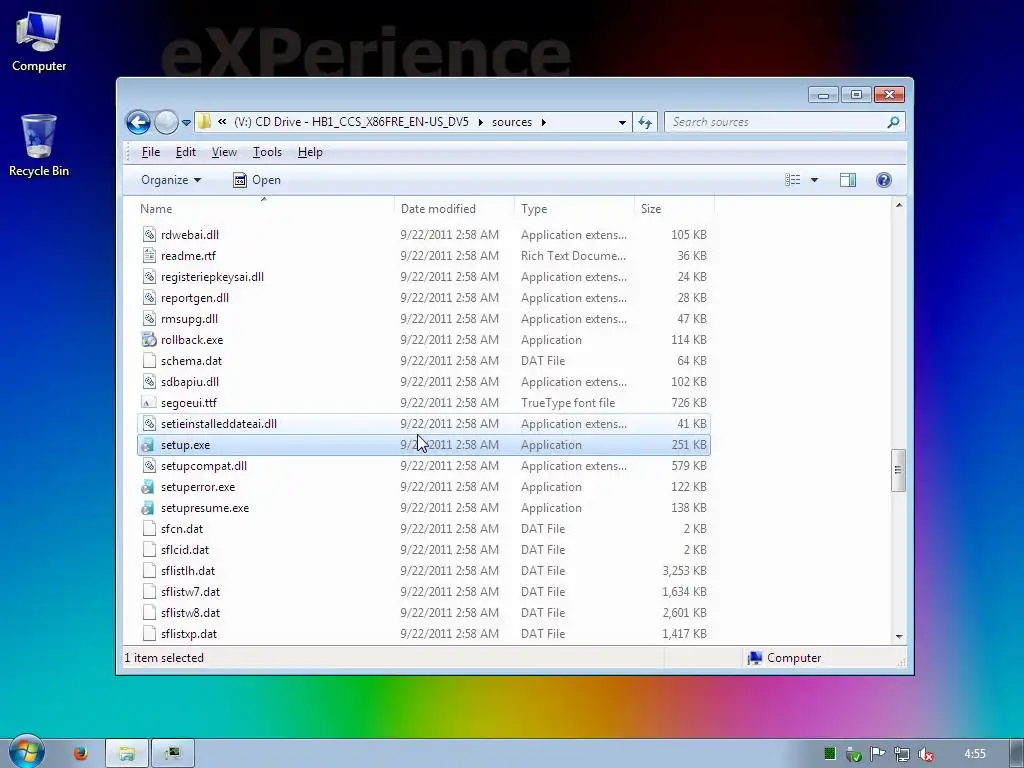Refresh the sources folder view
1024x768 pixels.
point(645,122)
